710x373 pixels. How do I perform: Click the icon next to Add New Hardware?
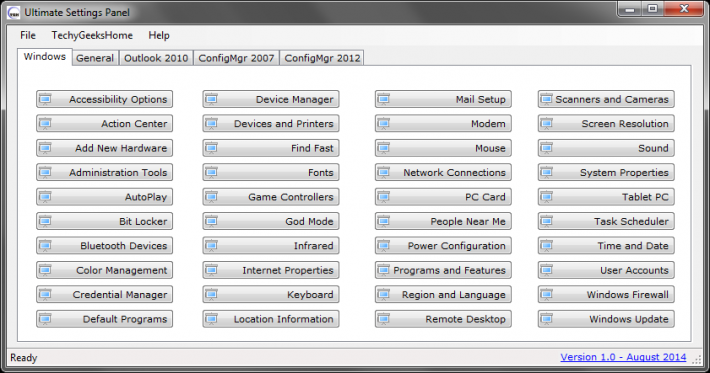(45, 148)
